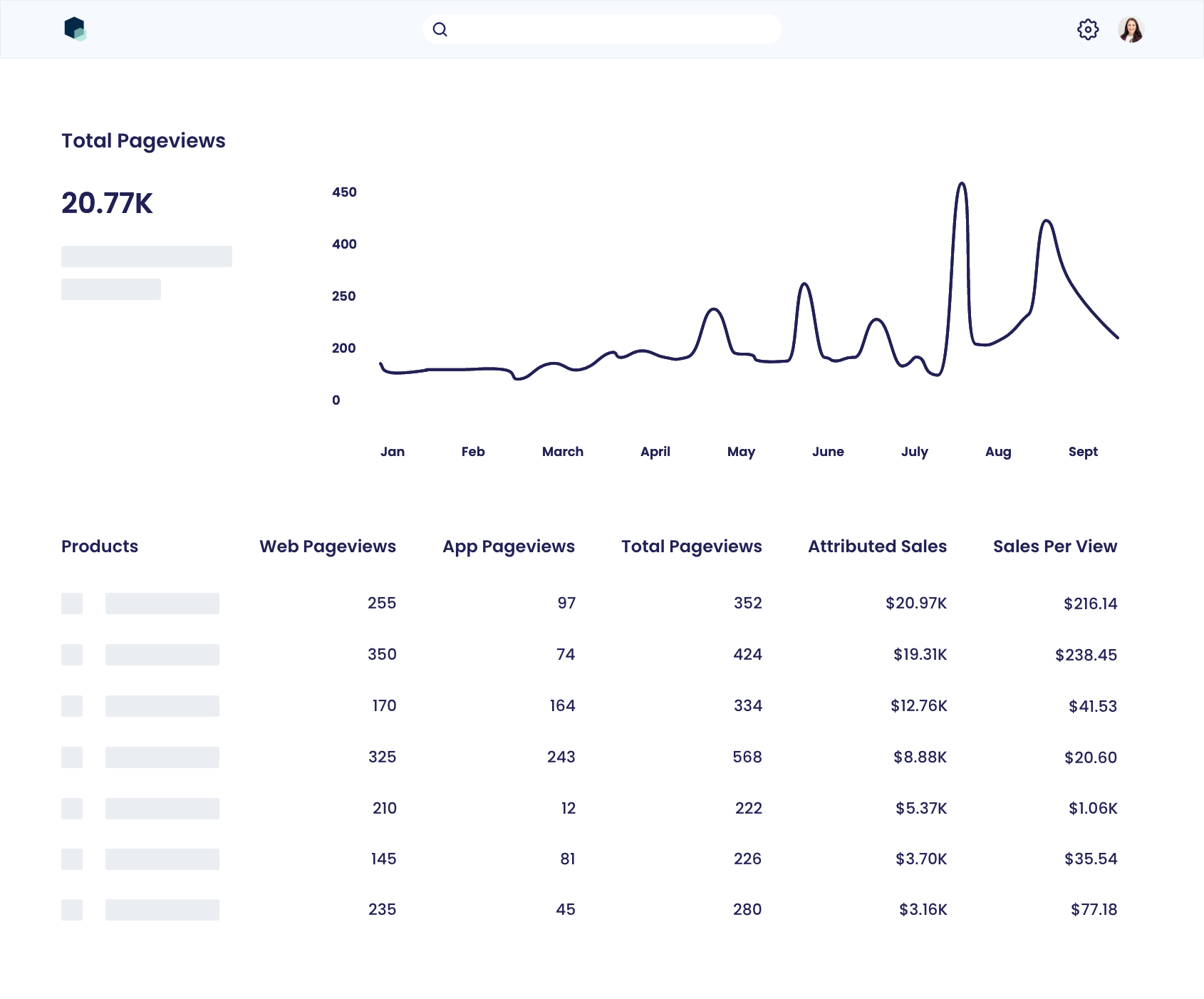Click the July label on the chart axis
Image resolution: width=1204 pixels, height=999 pixels.
pos(915,451)
